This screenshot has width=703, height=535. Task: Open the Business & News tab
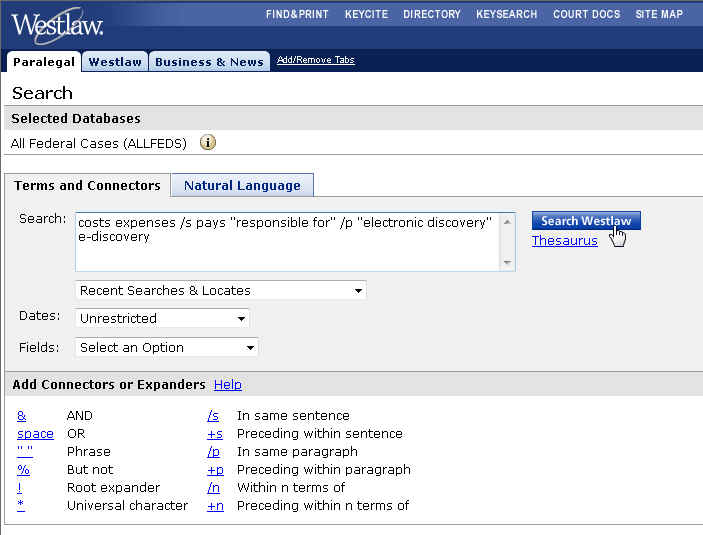209,62
